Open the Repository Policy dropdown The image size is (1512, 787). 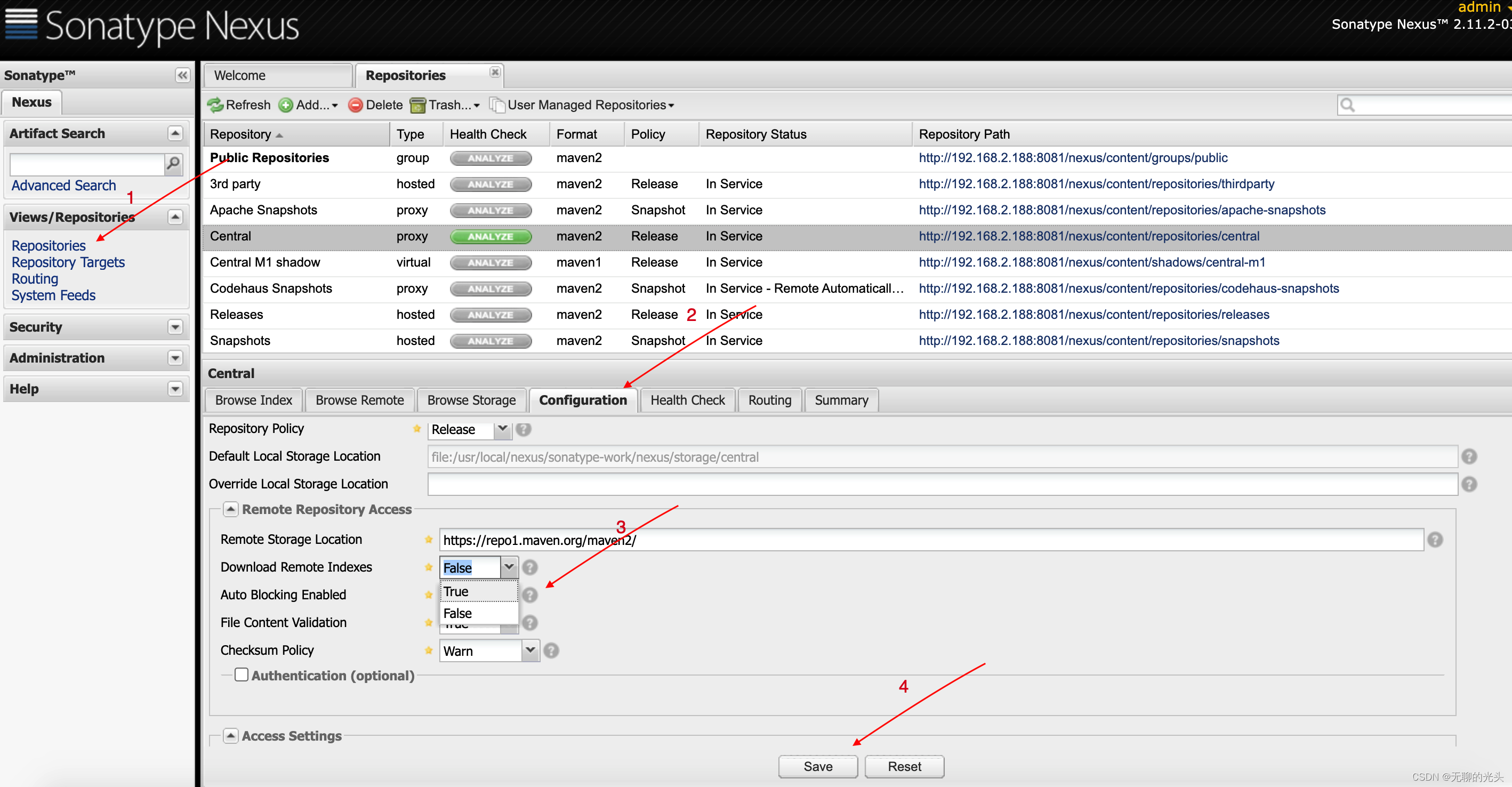click(x=502, y=430)
